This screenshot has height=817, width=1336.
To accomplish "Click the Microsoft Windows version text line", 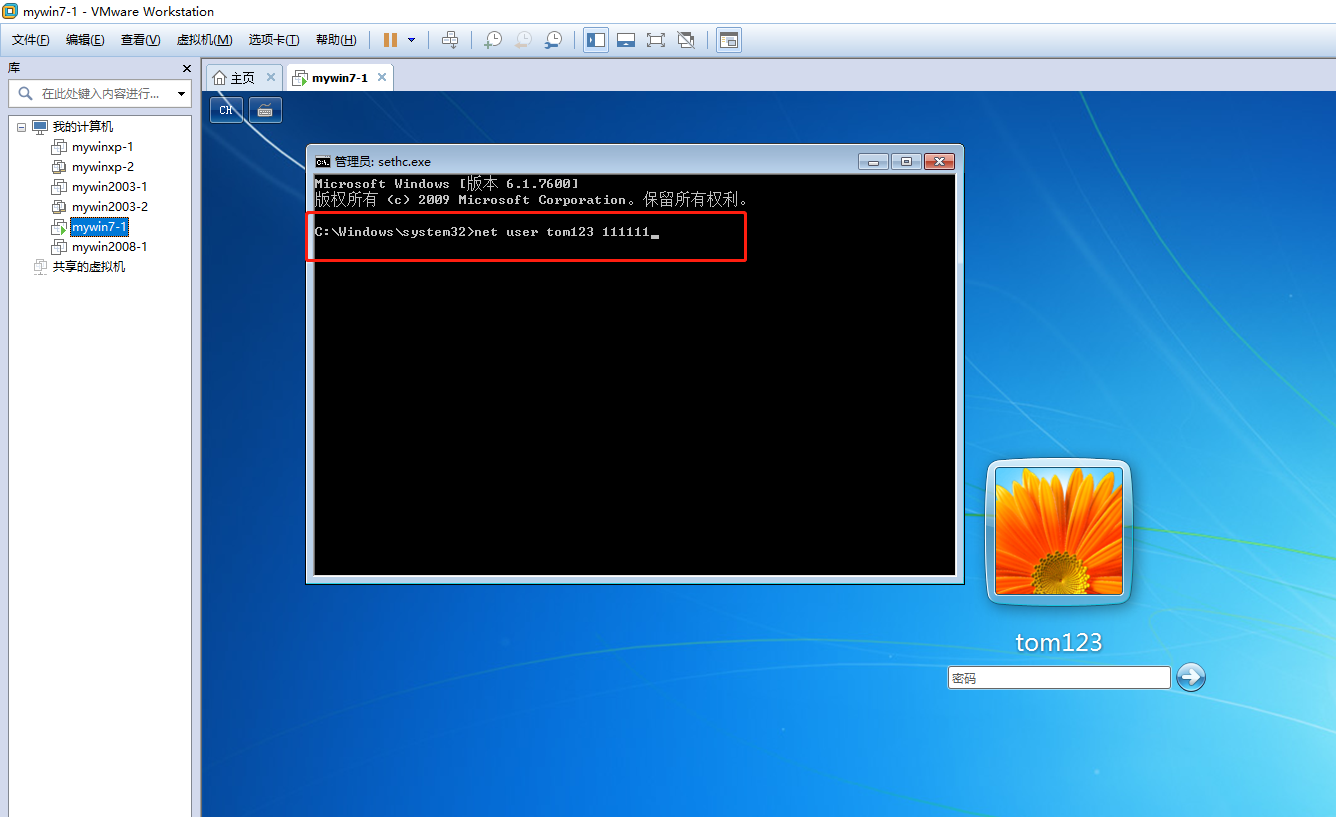I will [x=446, y=184].
